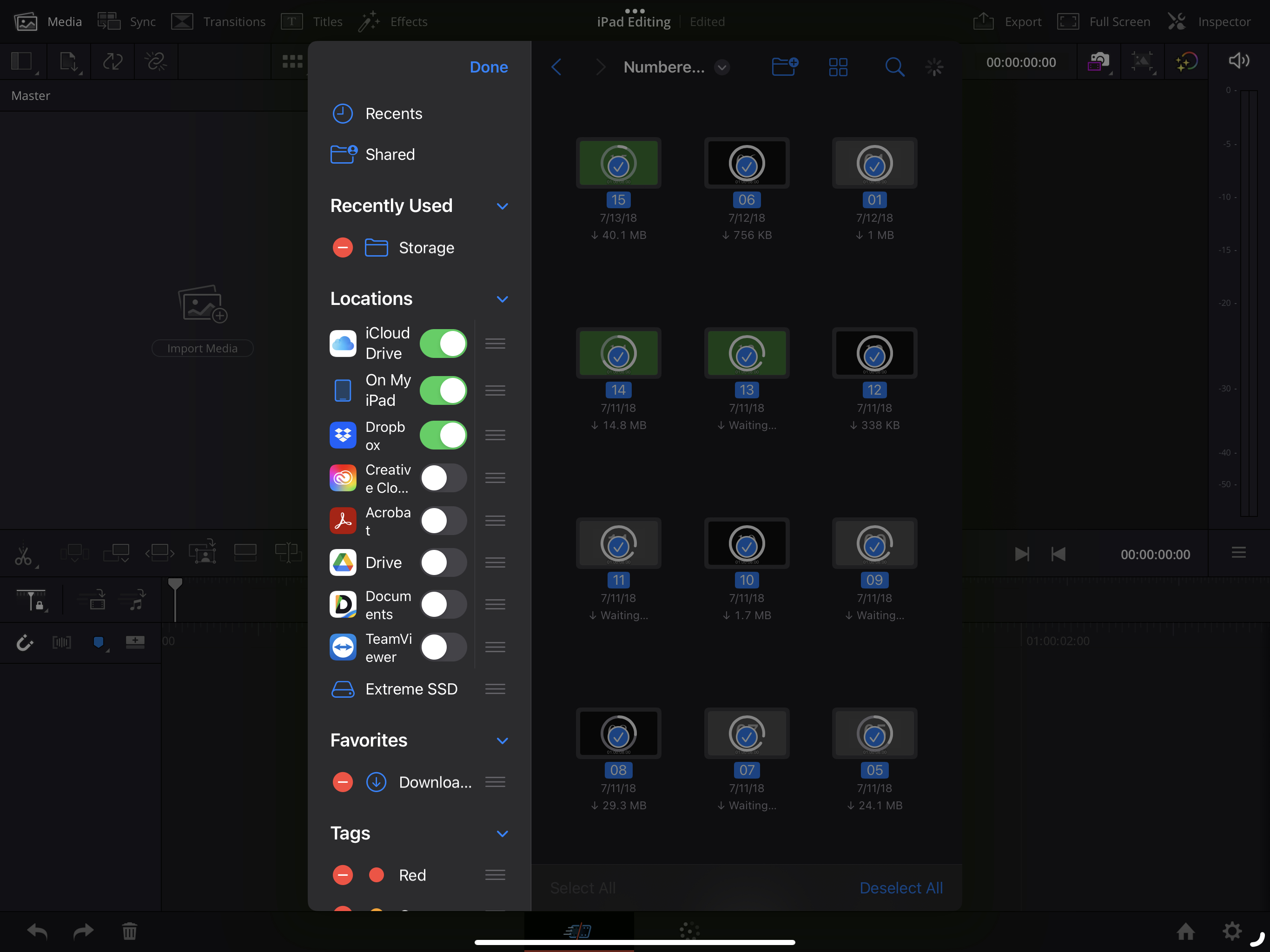Click the Effects tab in toolbar

395,20
